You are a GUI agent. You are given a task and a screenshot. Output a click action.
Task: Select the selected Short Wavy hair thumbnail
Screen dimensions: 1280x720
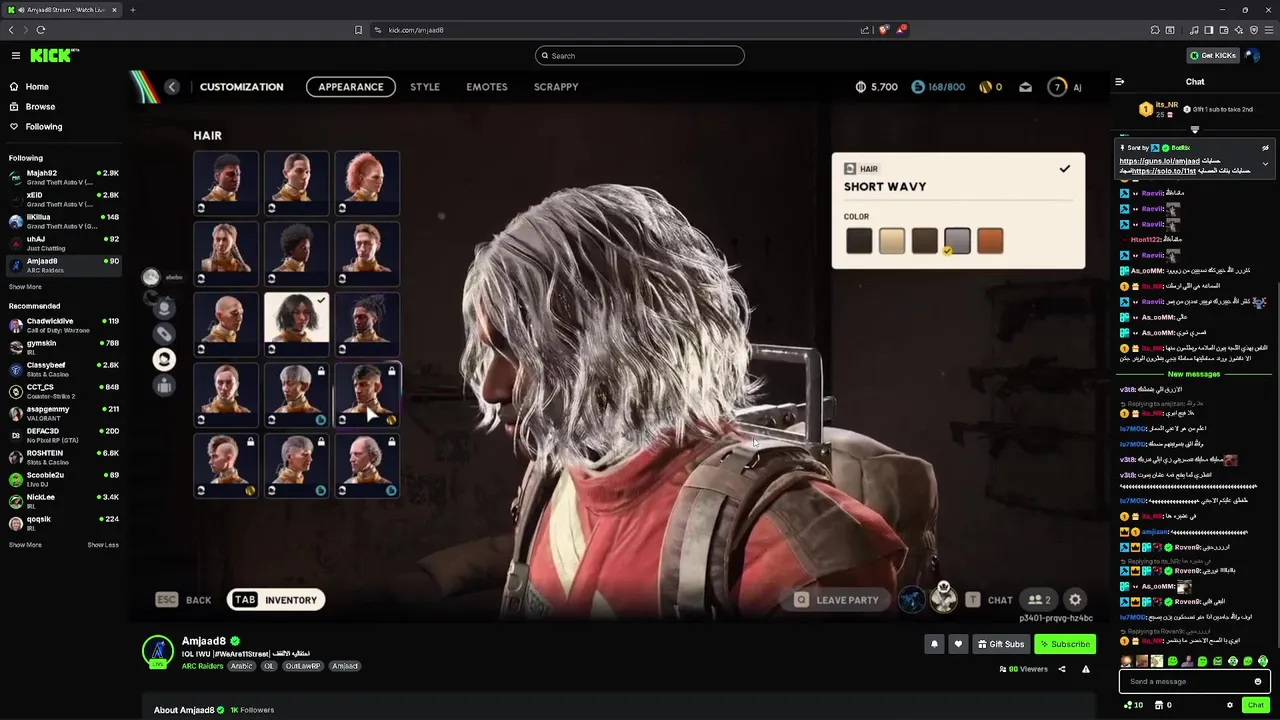pyautogui.click(x=297, y=324)
